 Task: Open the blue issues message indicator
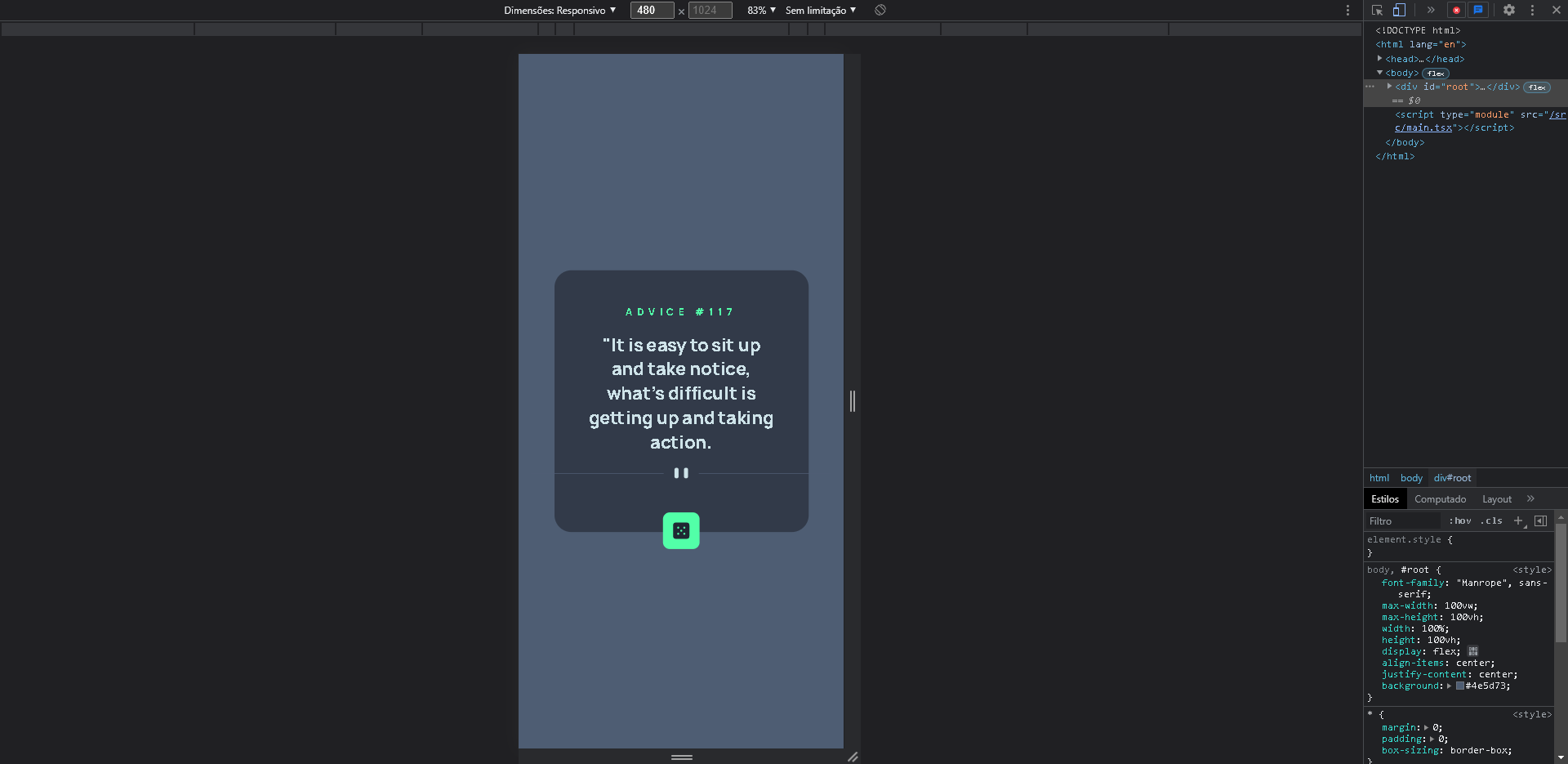[x=1478, y=10]
